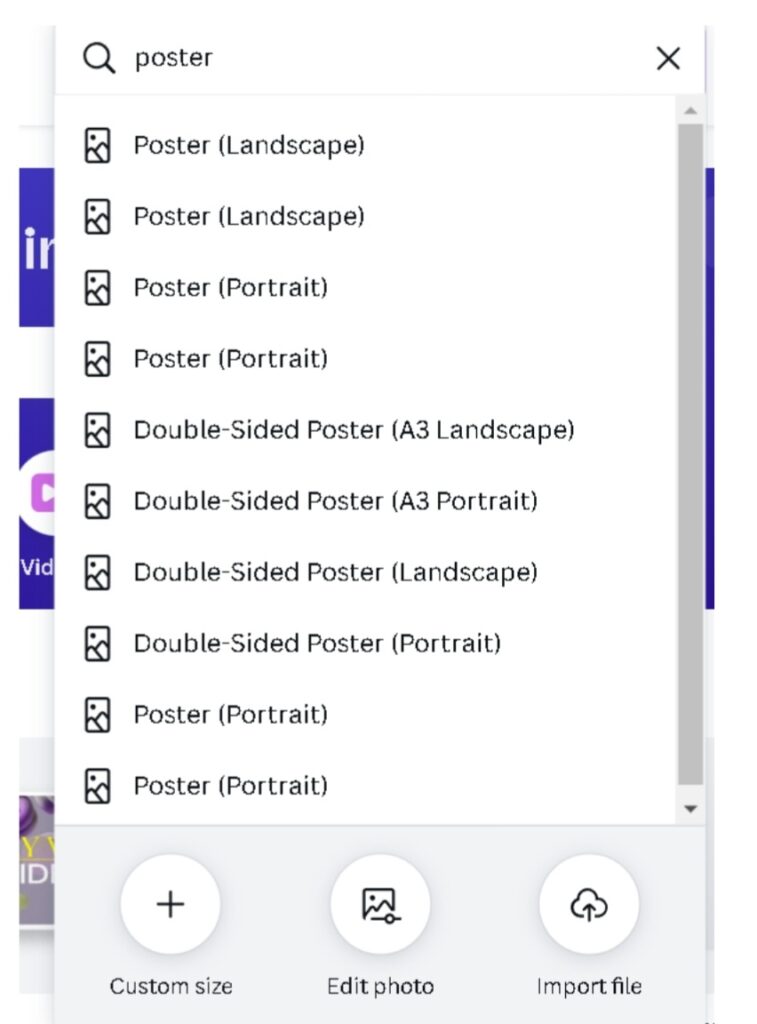Screen dimensions: 757x1024
Task: Click the Import file label
Action: pos(589,986)
